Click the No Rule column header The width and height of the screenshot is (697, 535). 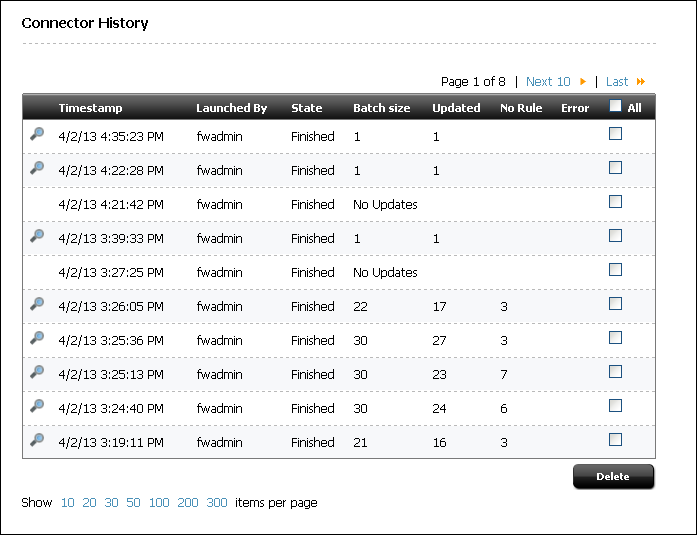521,108
